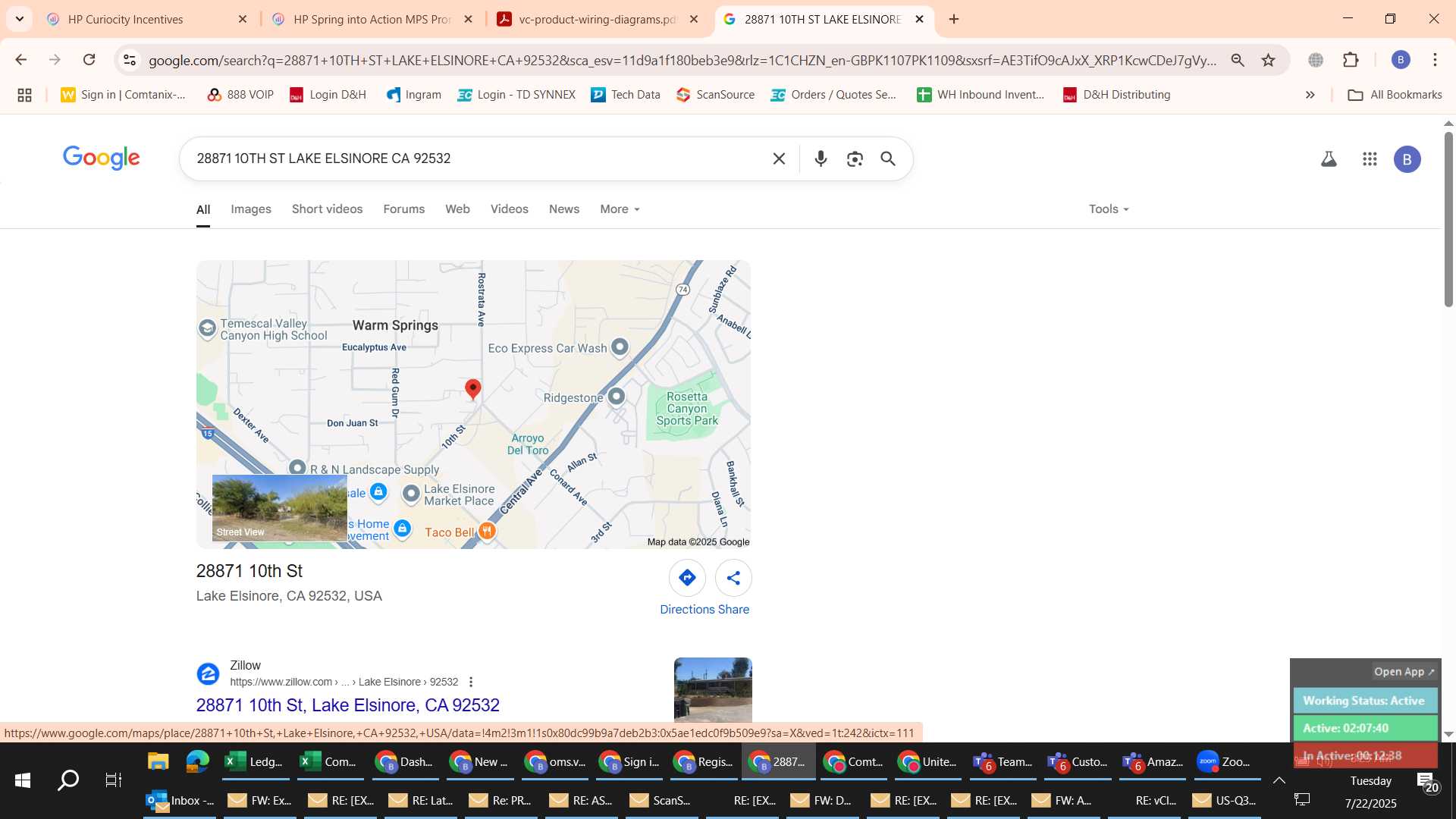The width and height of the screenshot is (1456, 819).
Task: Bookmark this page with star icon
Action: pos(1269,60)
